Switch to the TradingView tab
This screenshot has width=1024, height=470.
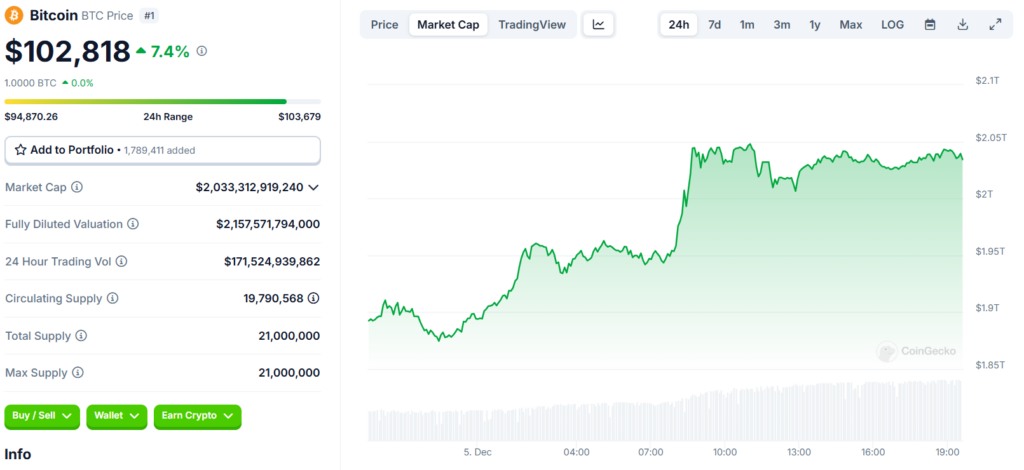click(x=532, y=24)
